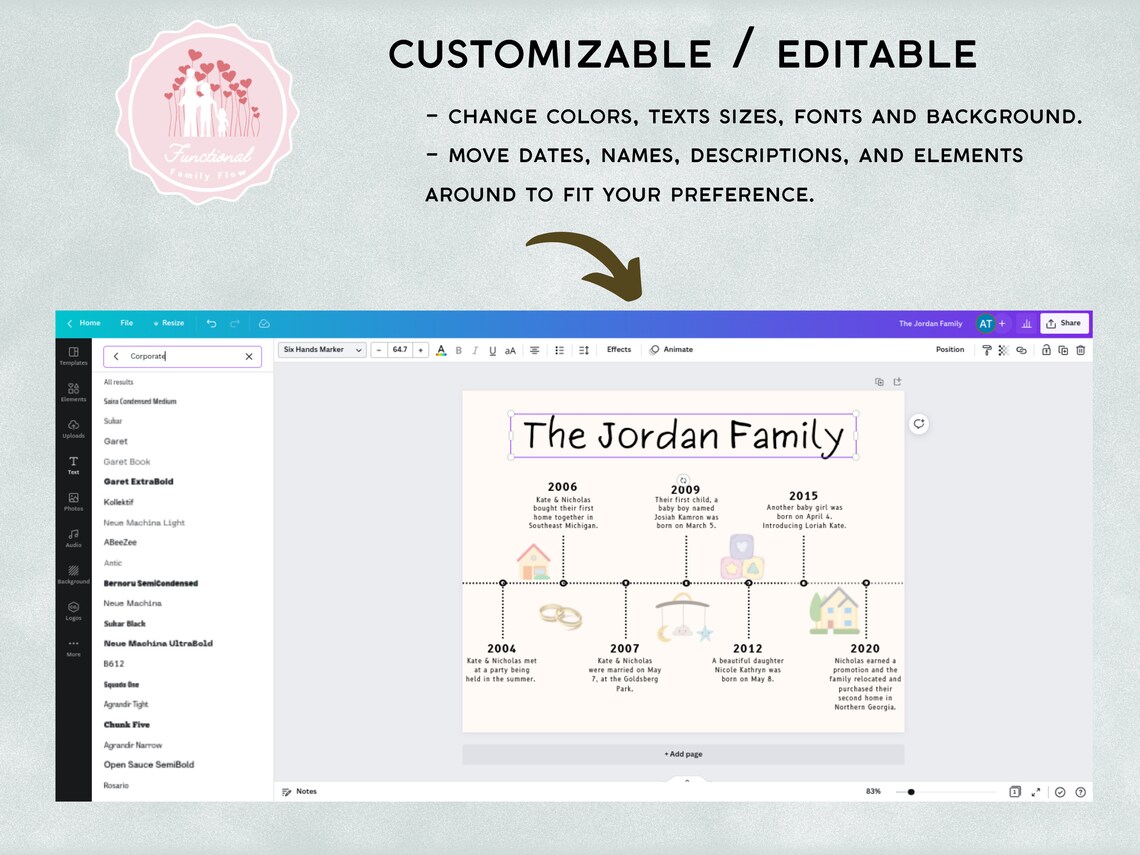Viewport: 1140px width, 855px height.
Task: Toggle italic text styling
Action: click(x=475, y=350)
